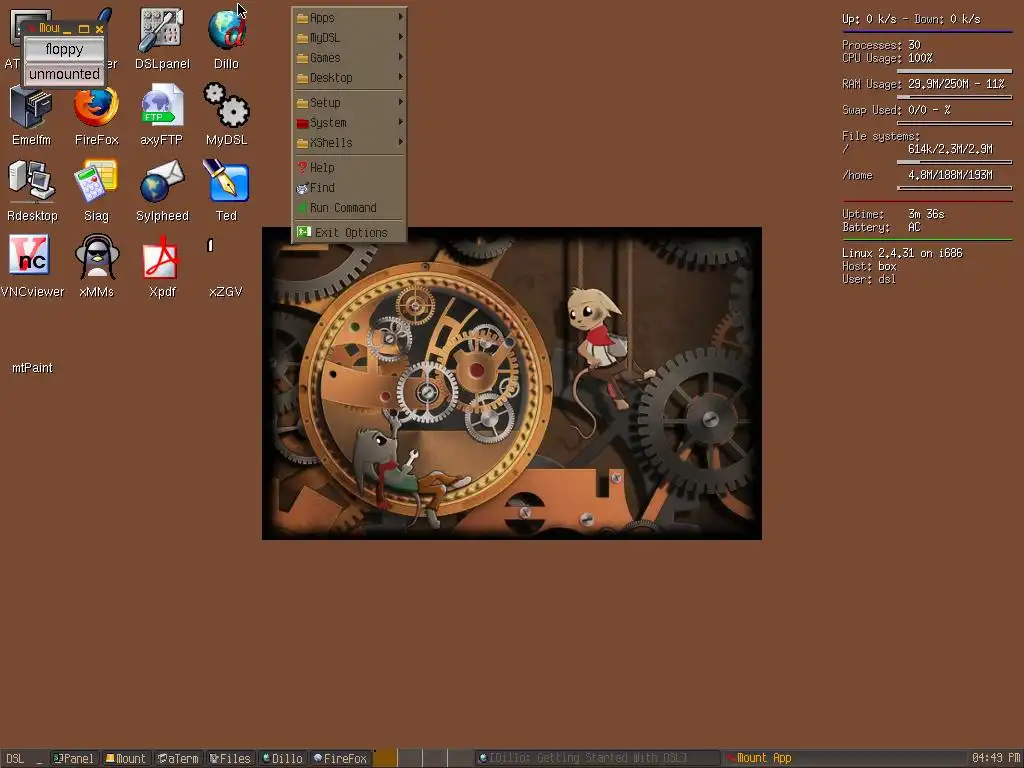Click the floppy button in Mount window

click(64, 49)
